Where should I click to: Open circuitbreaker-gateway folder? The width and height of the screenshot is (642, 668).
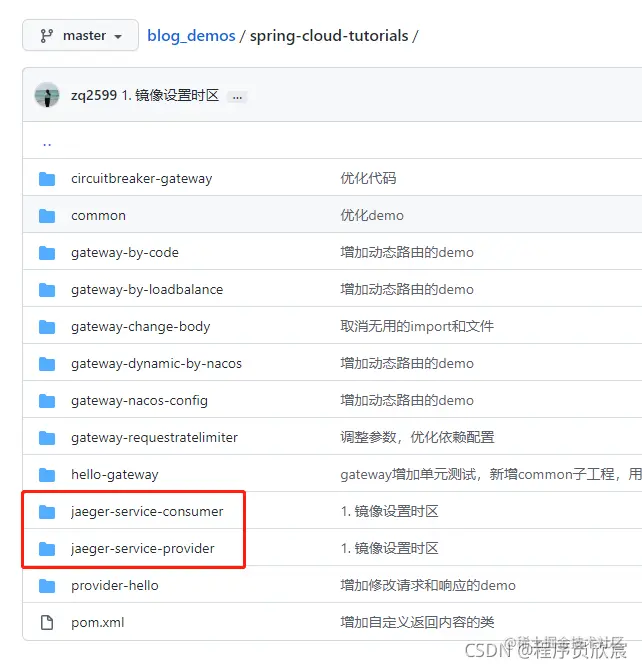click(141, 179)
